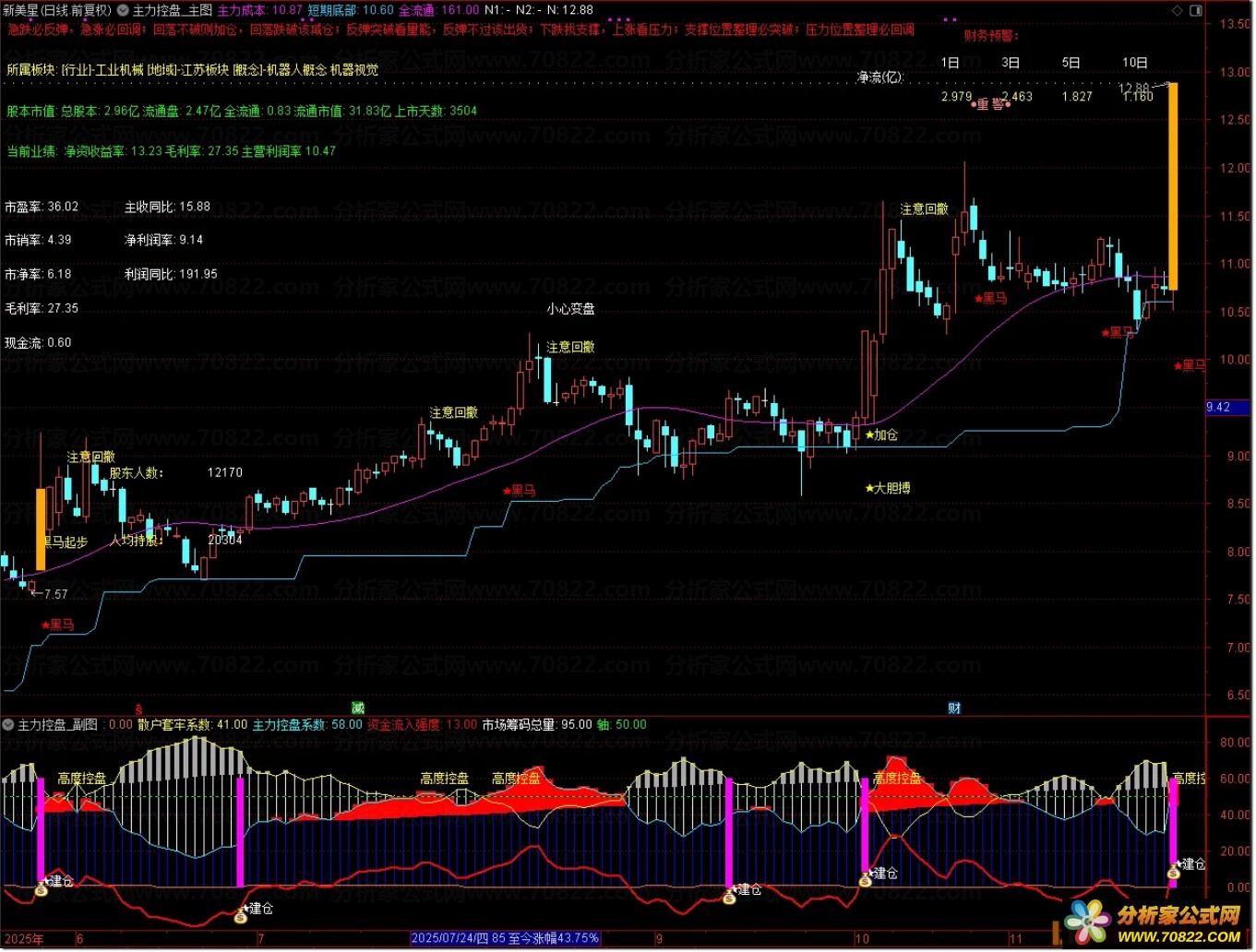Click the 1日 net flow column header

pos(951,63)
